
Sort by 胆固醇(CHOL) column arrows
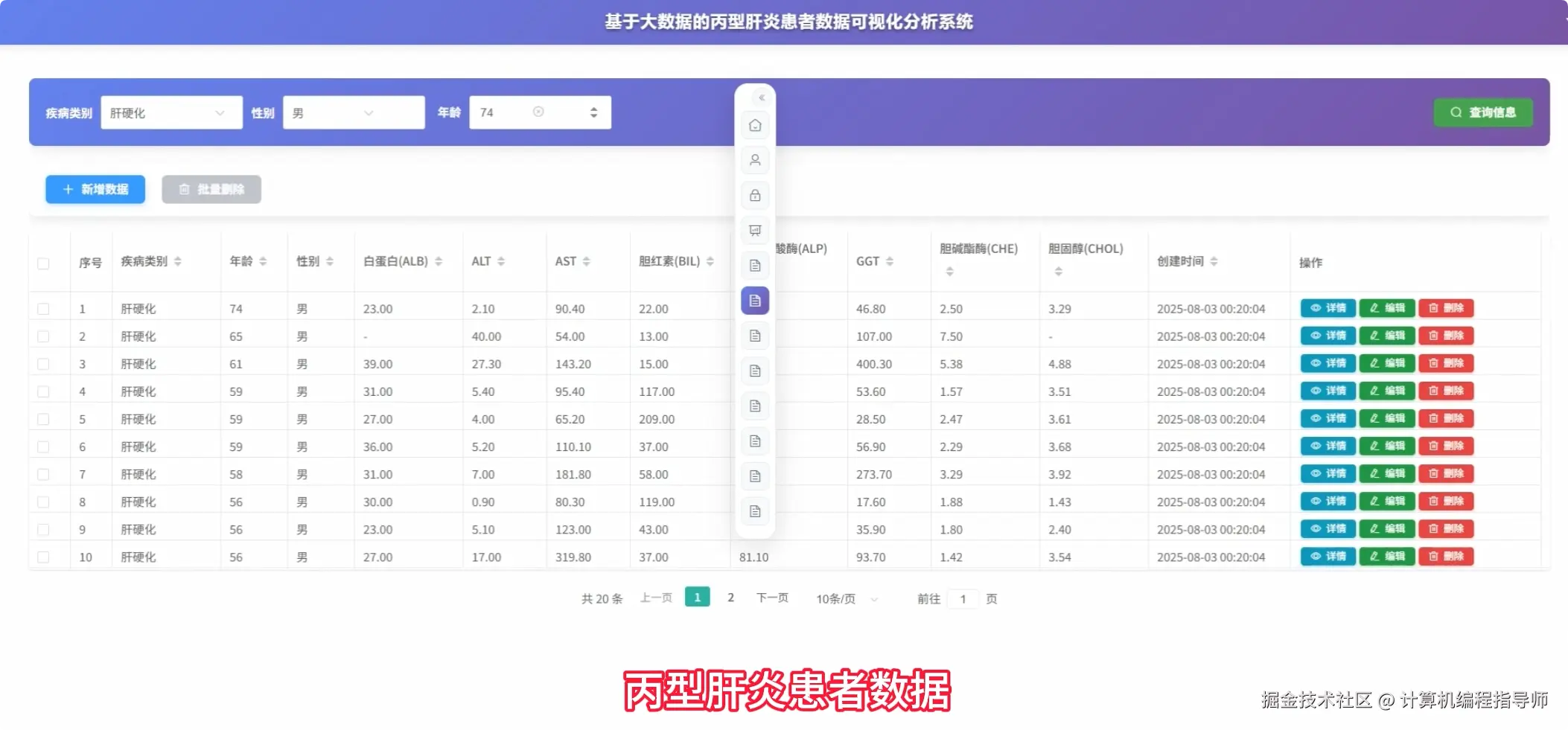coord(1058,272)
